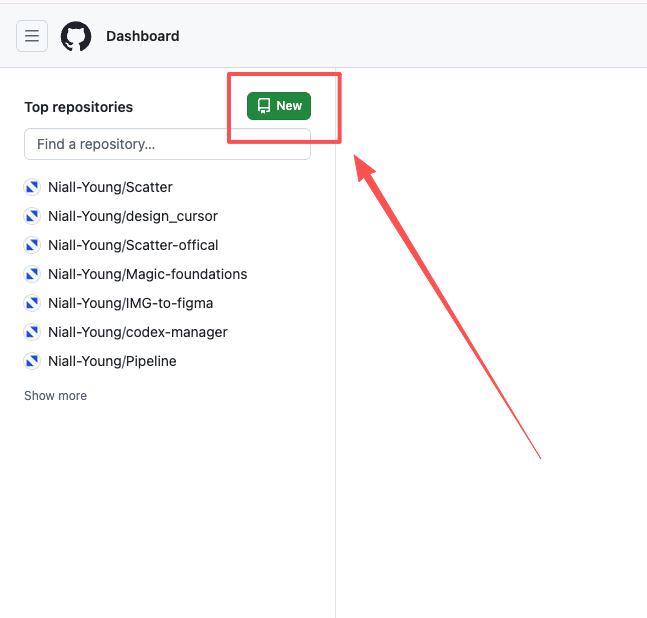Open the Niall-Young/IMG-to-figma repository
This screenshot has width=647, height=618.
coord(130,303)
